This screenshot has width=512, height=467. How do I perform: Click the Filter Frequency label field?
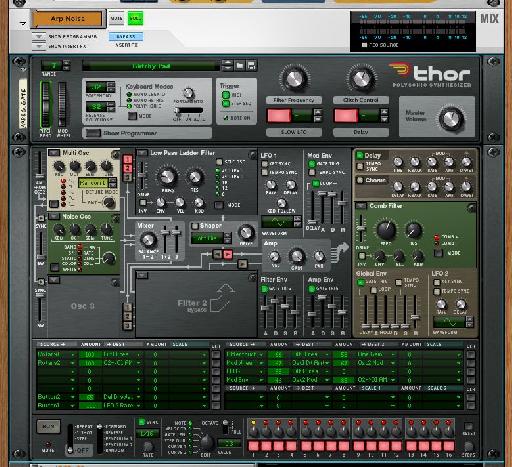[x=294, y=100]
